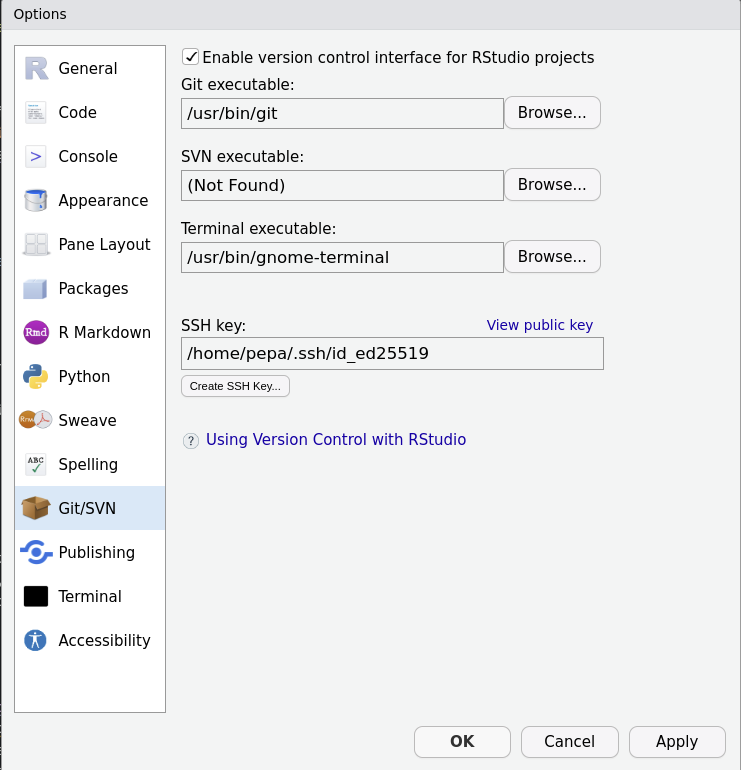
Task: Switch to Terminal options
Action: (90, 597)
